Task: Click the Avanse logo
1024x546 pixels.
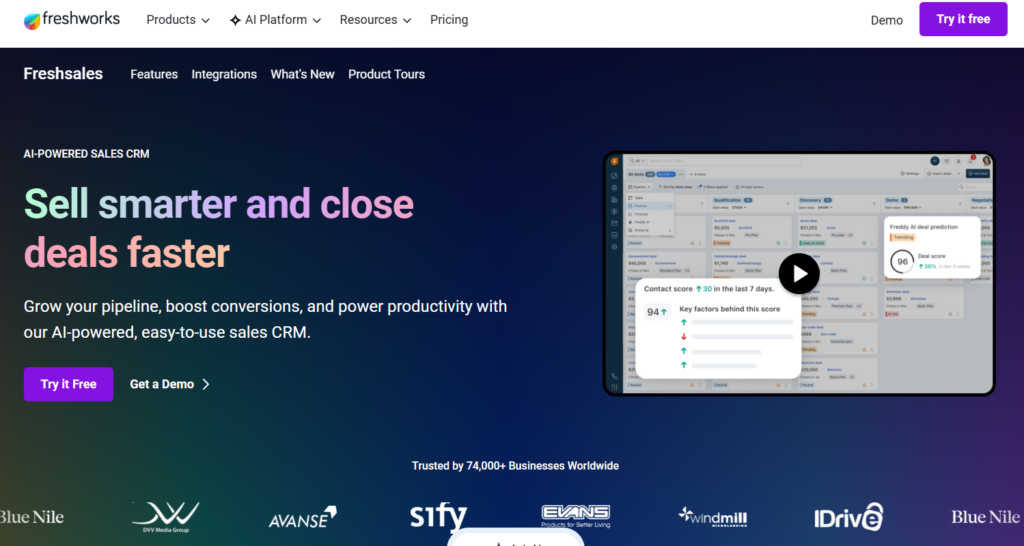Action: coord(303,517)
